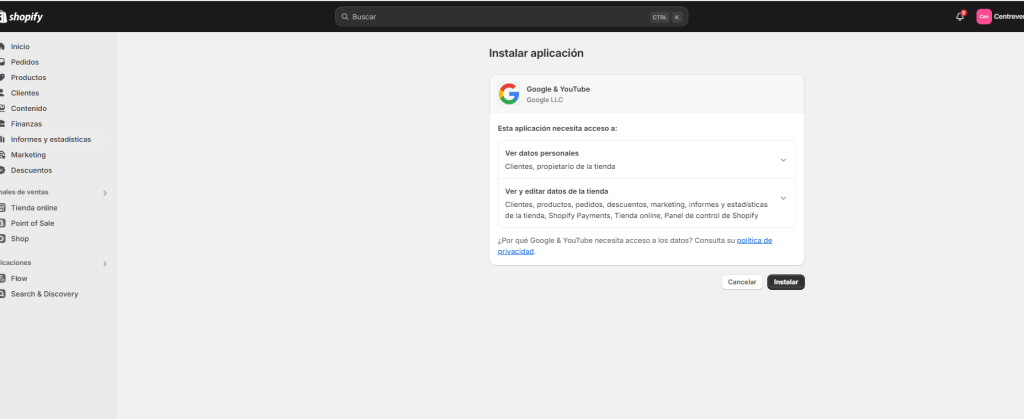Image resolution: width=1024 pixels, height=419 pixels.
Task: Click the Google logo app icon
Action: coord(509,94)
